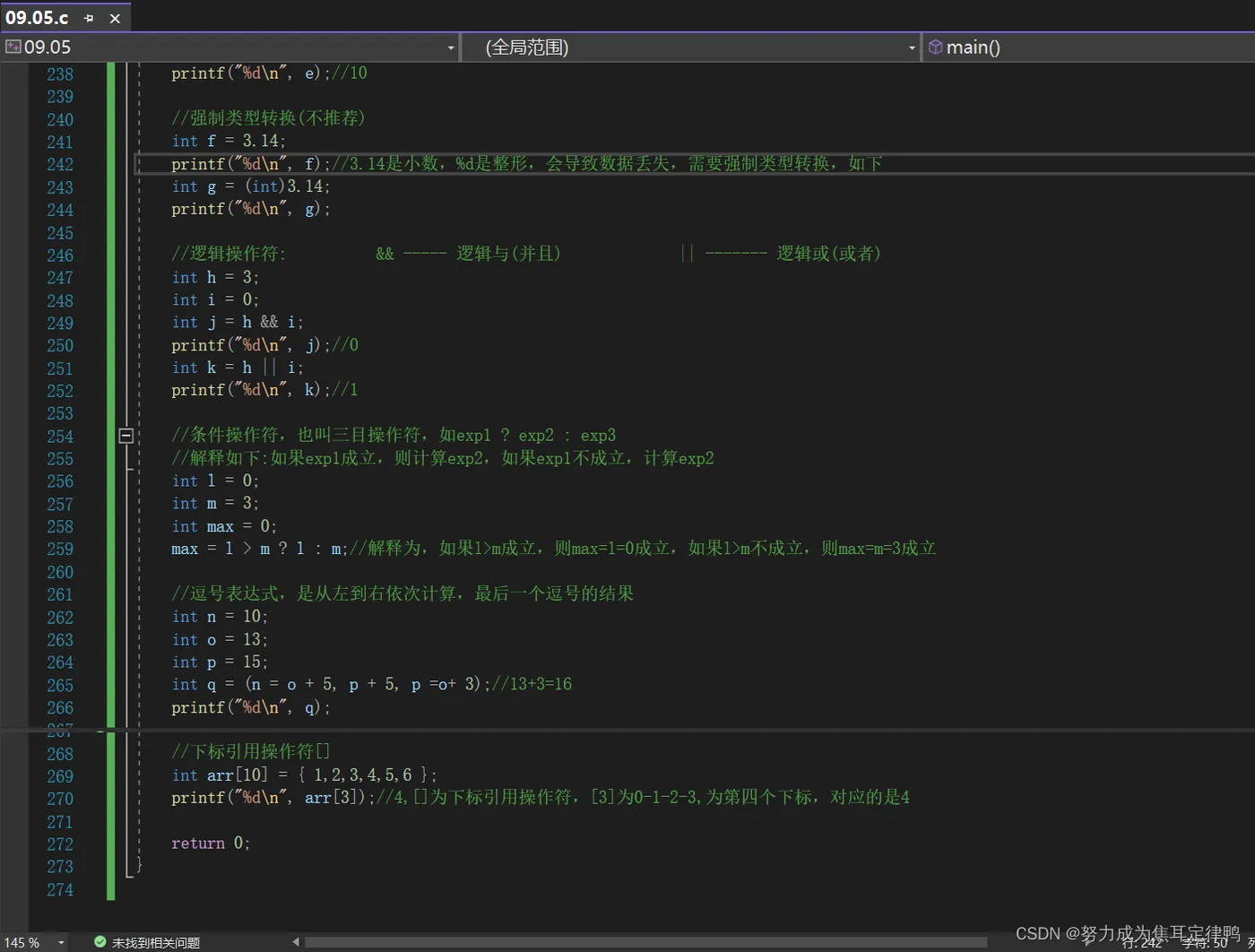Open the 全局范围 scope dropdown

coord(912,48)
